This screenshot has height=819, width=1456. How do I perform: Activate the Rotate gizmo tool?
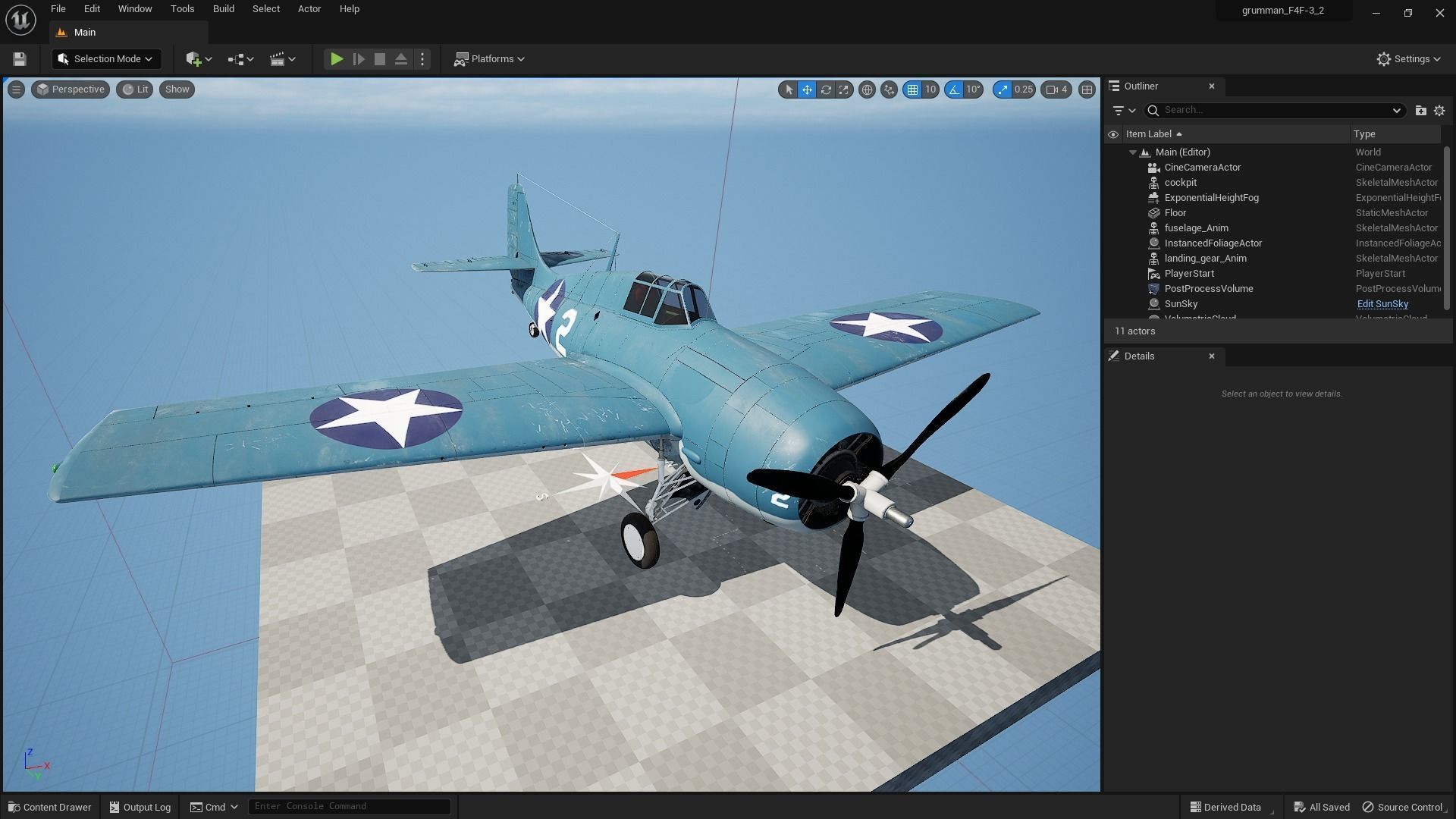[x=825, y=89]
